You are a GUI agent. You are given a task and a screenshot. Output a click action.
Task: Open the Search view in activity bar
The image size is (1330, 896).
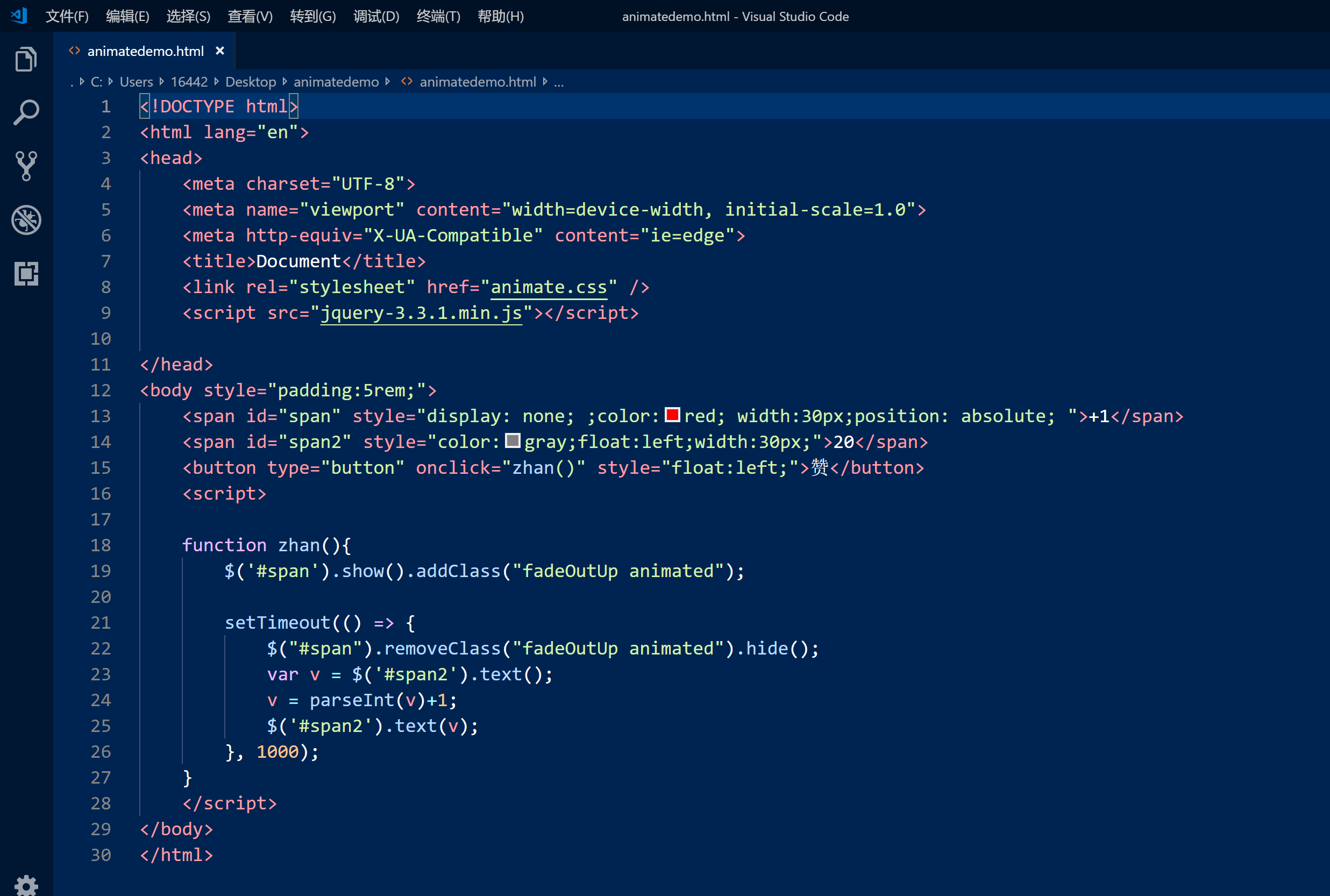point(26,112)
